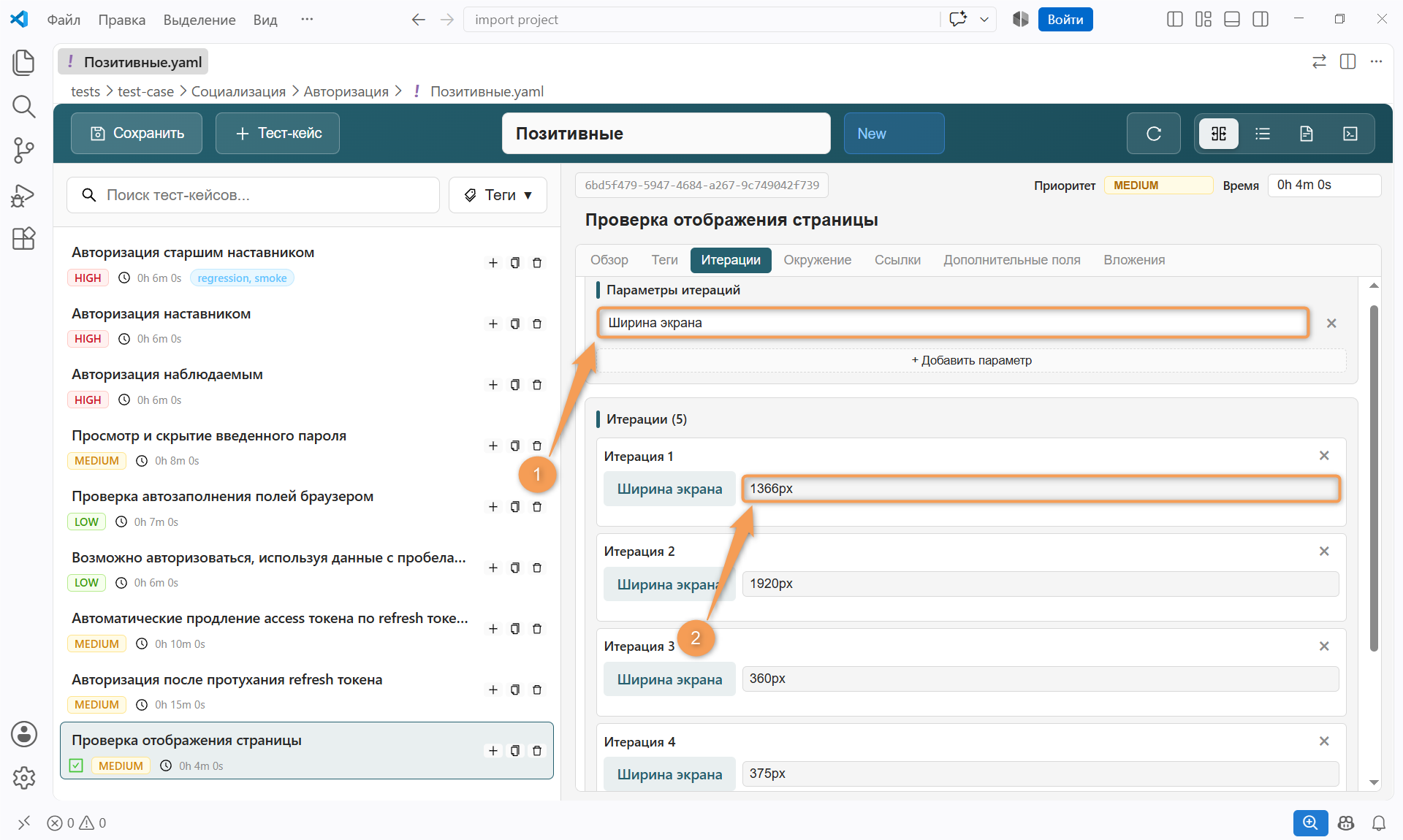
Task: Open Source Control in activity bar
Action: 23,150
